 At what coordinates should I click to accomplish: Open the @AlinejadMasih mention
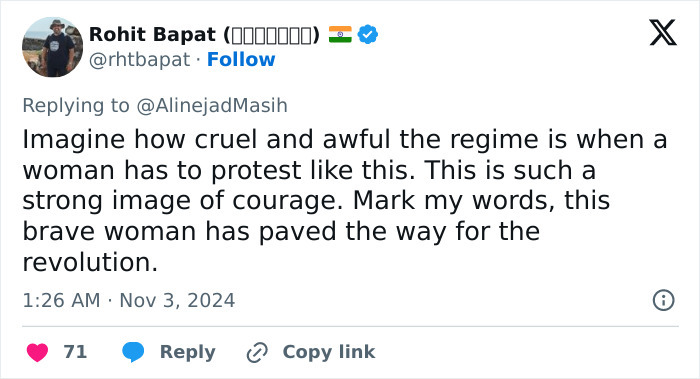point(212,106)
